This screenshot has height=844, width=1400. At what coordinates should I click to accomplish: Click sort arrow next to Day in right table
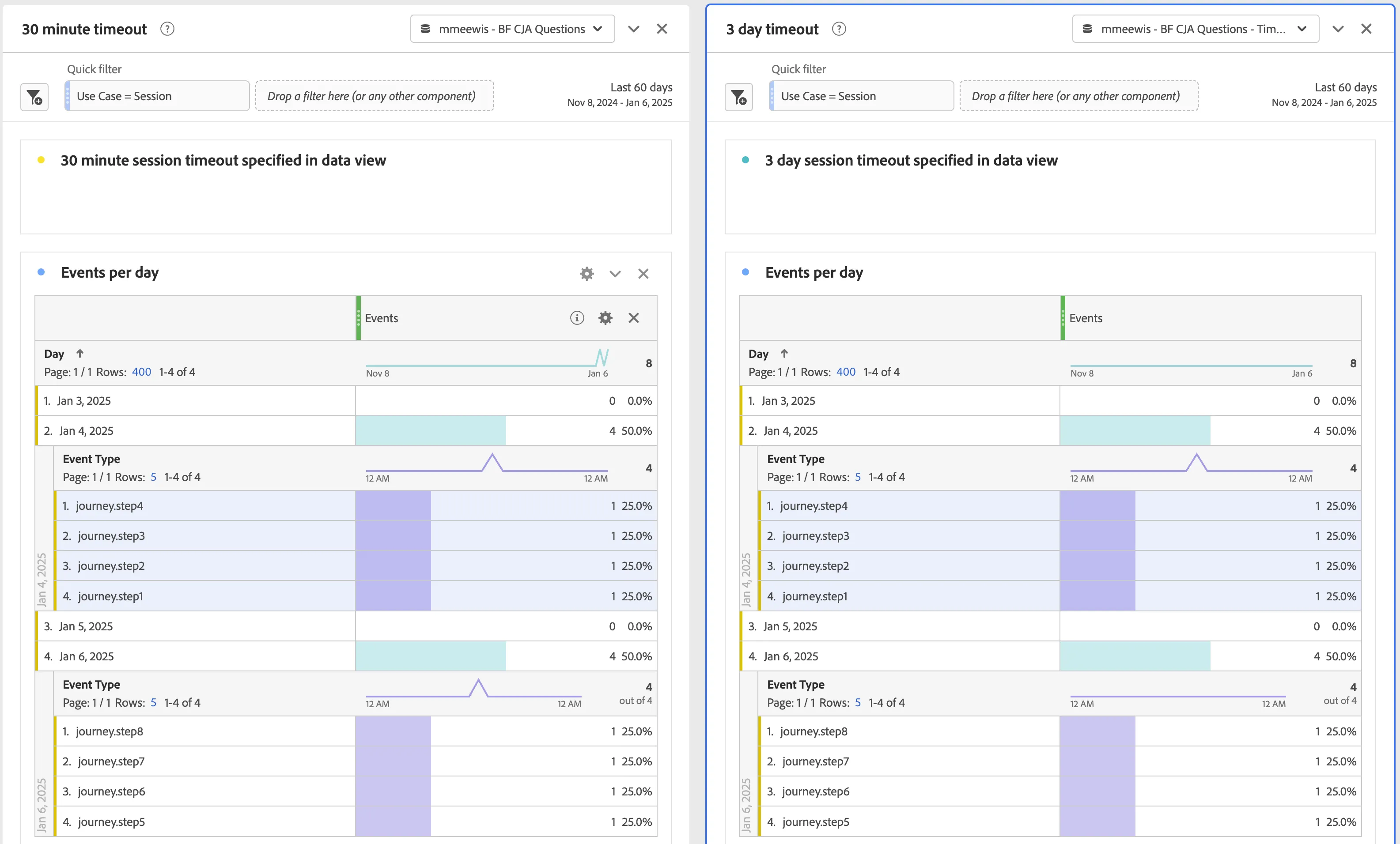pos(784,353)
